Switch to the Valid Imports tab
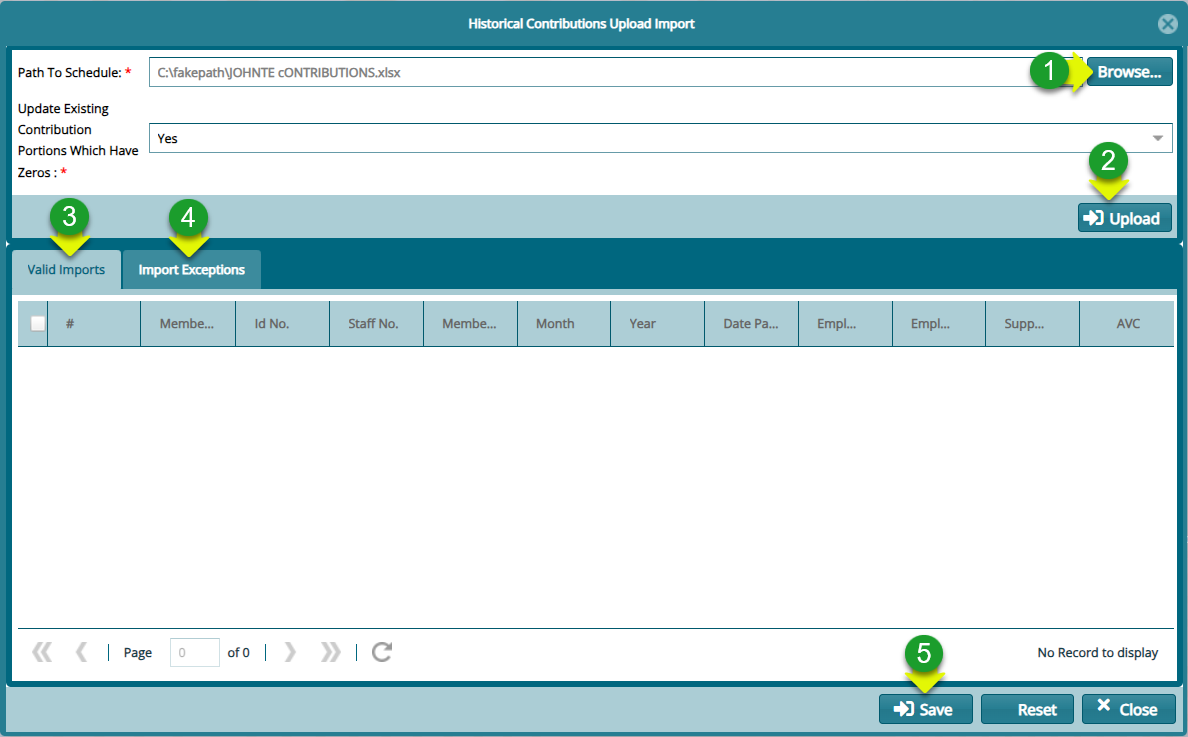Screen dimensions: 1188x737 click(66, 269)
